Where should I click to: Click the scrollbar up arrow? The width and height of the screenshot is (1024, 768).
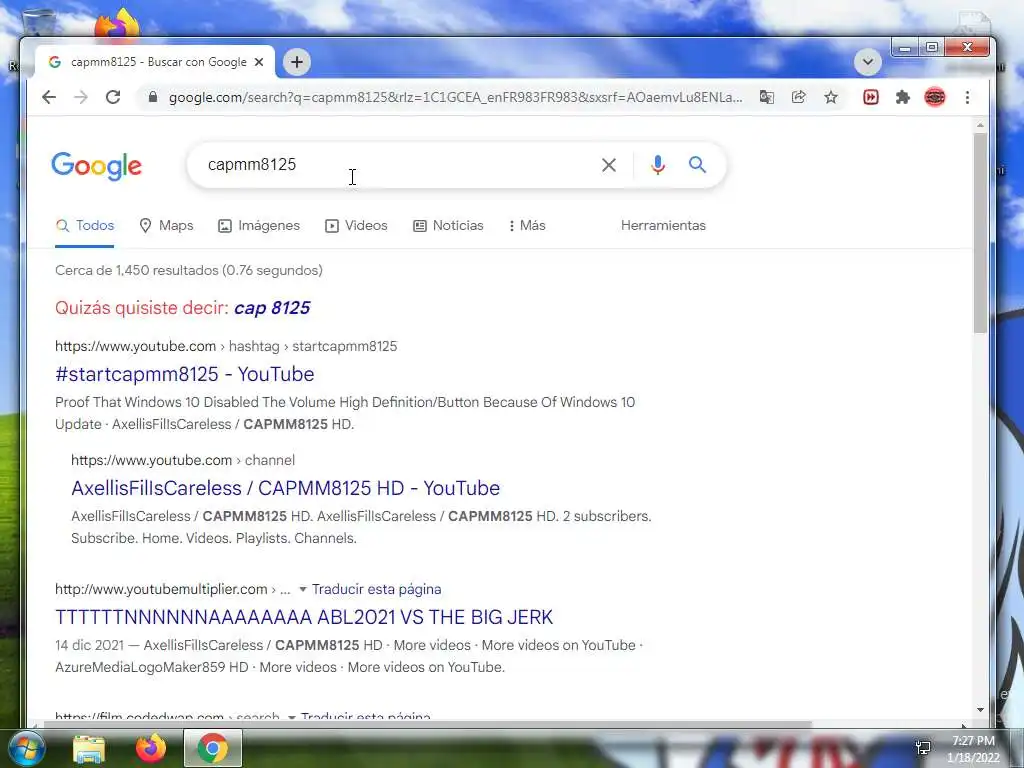coord(980,125)
